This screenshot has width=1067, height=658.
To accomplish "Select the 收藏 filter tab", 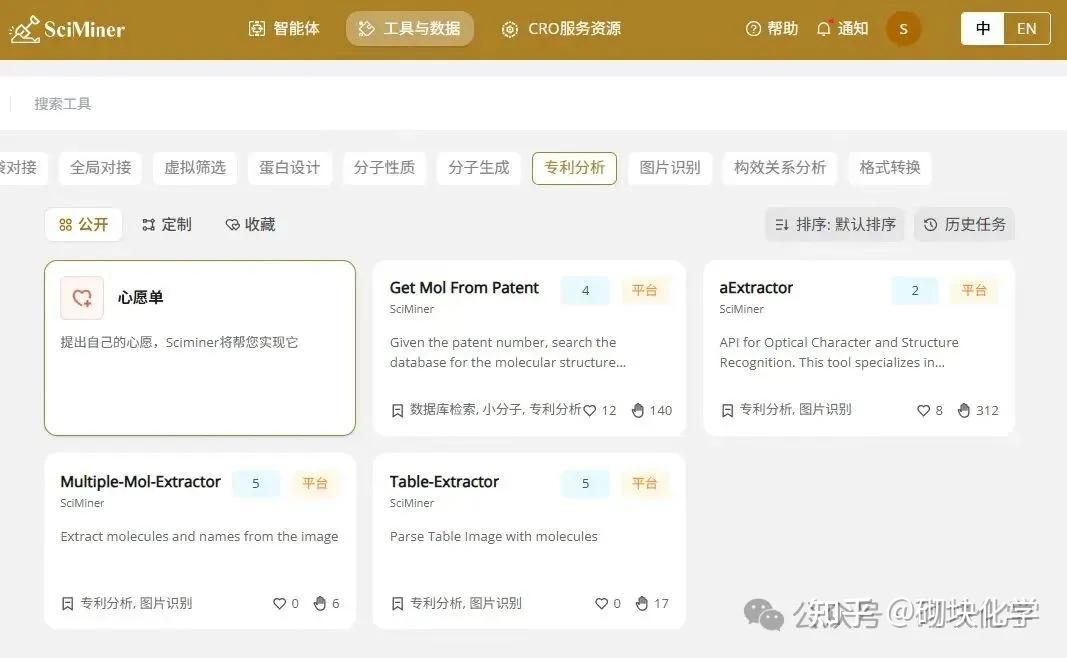I will click(248, 224).
